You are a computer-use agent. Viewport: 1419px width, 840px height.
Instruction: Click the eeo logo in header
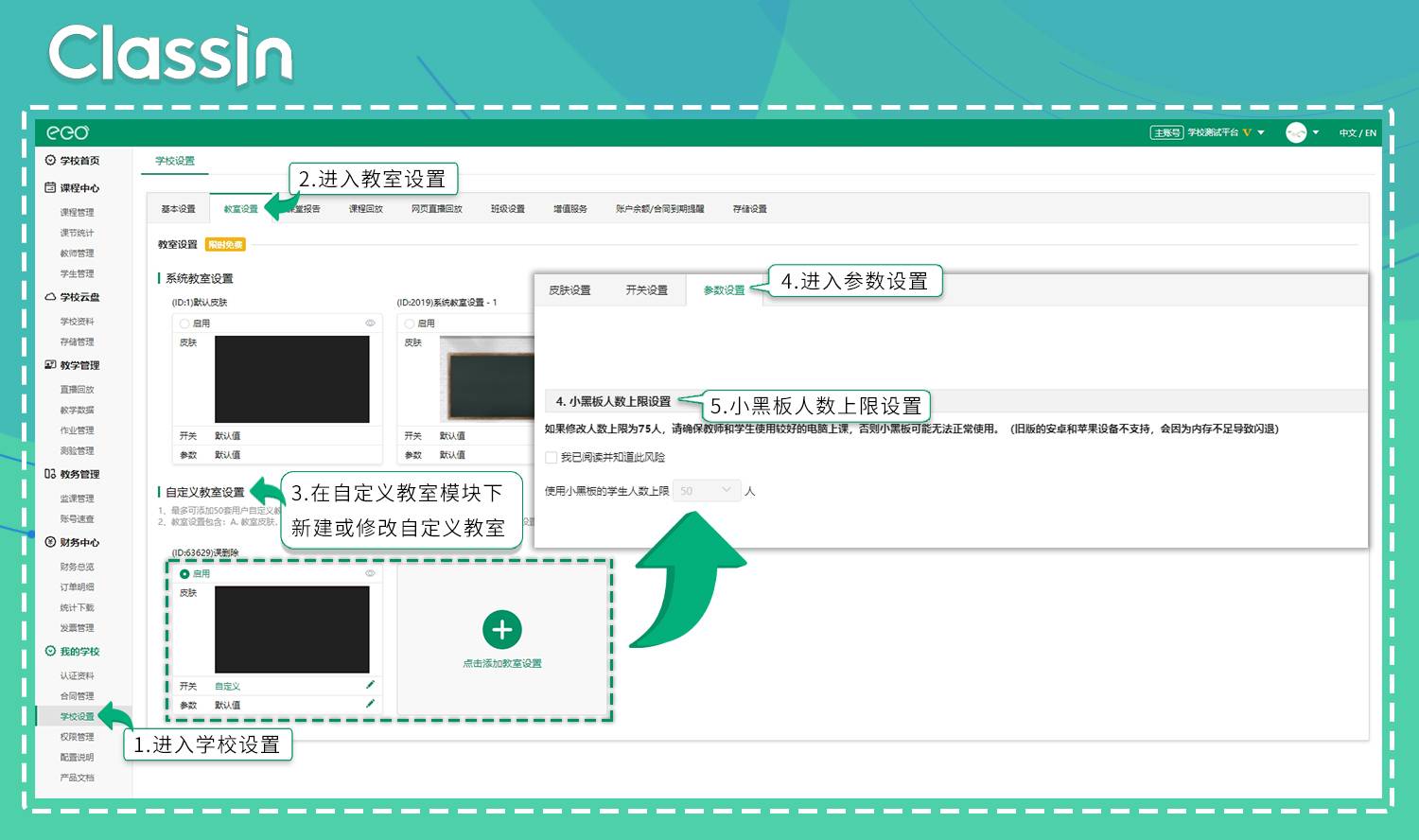(68, 132)
